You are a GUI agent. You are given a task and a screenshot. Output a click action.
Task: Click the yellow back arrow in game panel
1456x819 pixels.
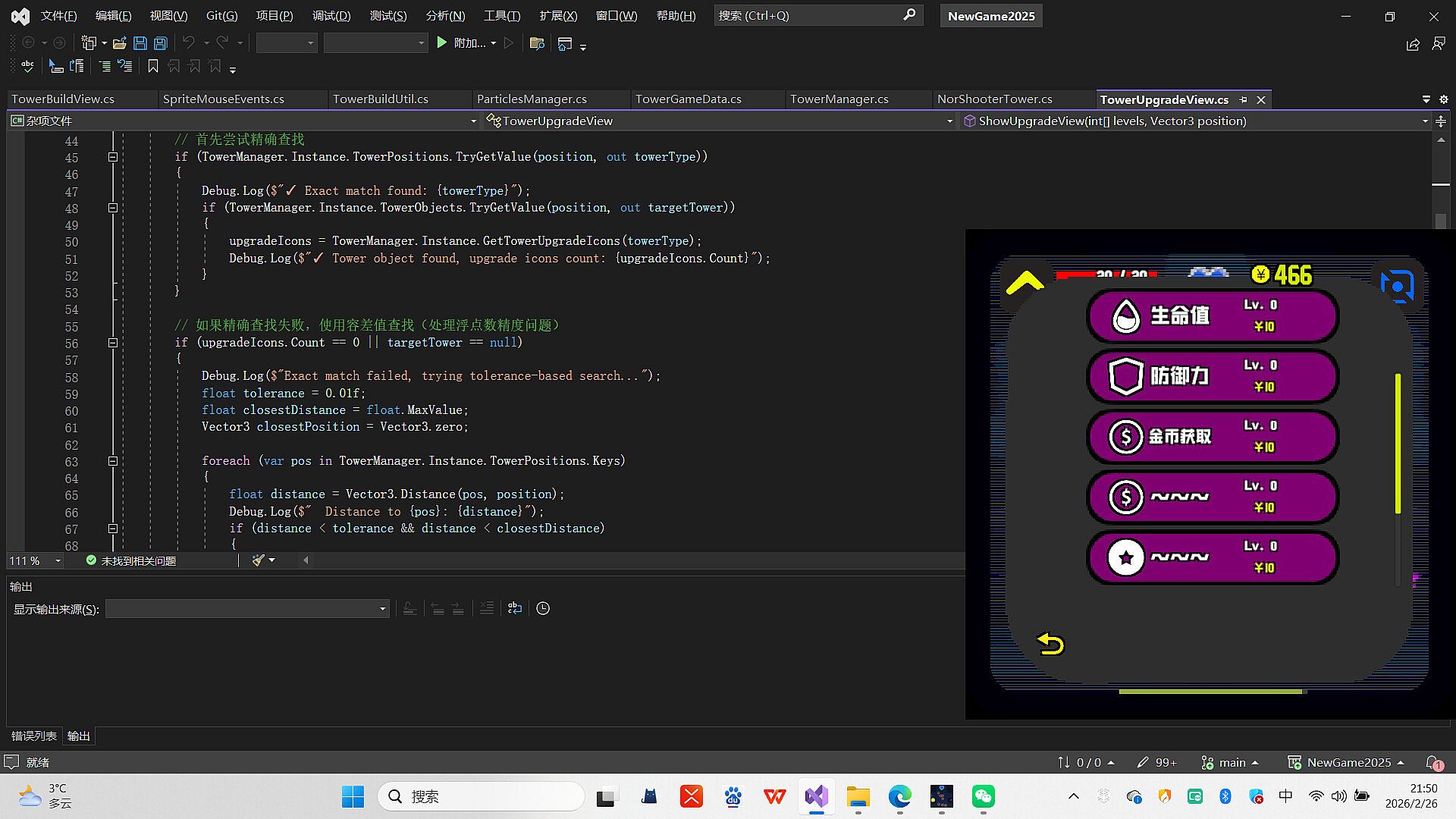click(x=1050, y=644)
